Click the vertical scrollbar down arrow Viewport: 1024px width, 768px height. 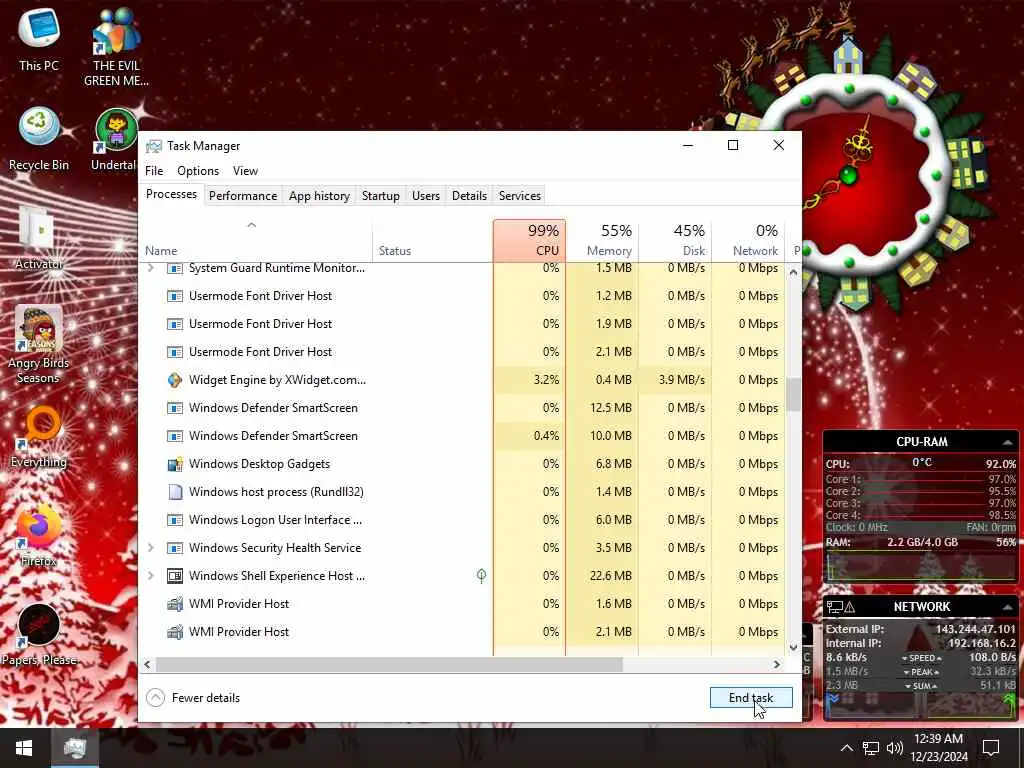793,647
